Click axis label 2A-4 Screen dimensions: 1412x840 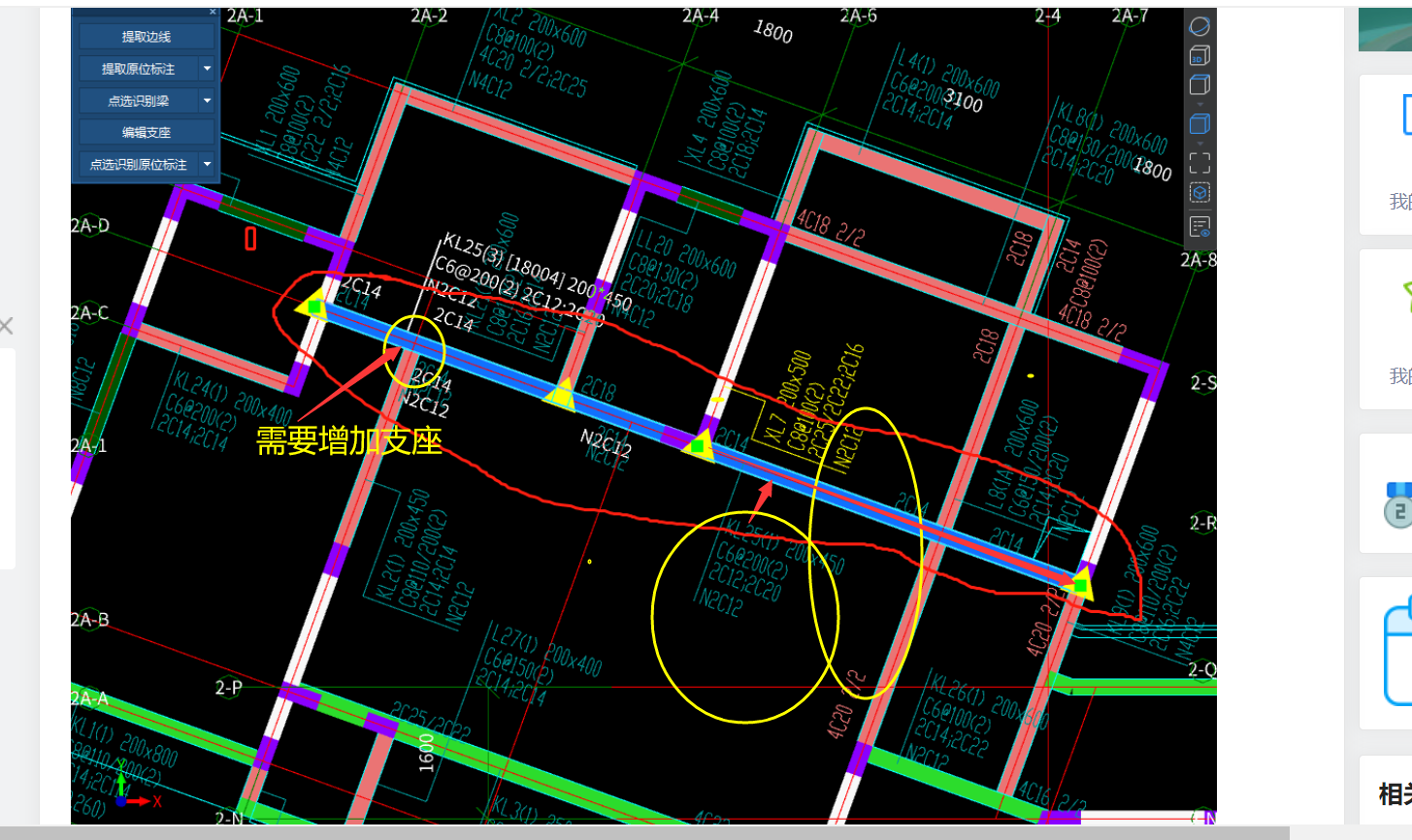[x=701, y=16]
